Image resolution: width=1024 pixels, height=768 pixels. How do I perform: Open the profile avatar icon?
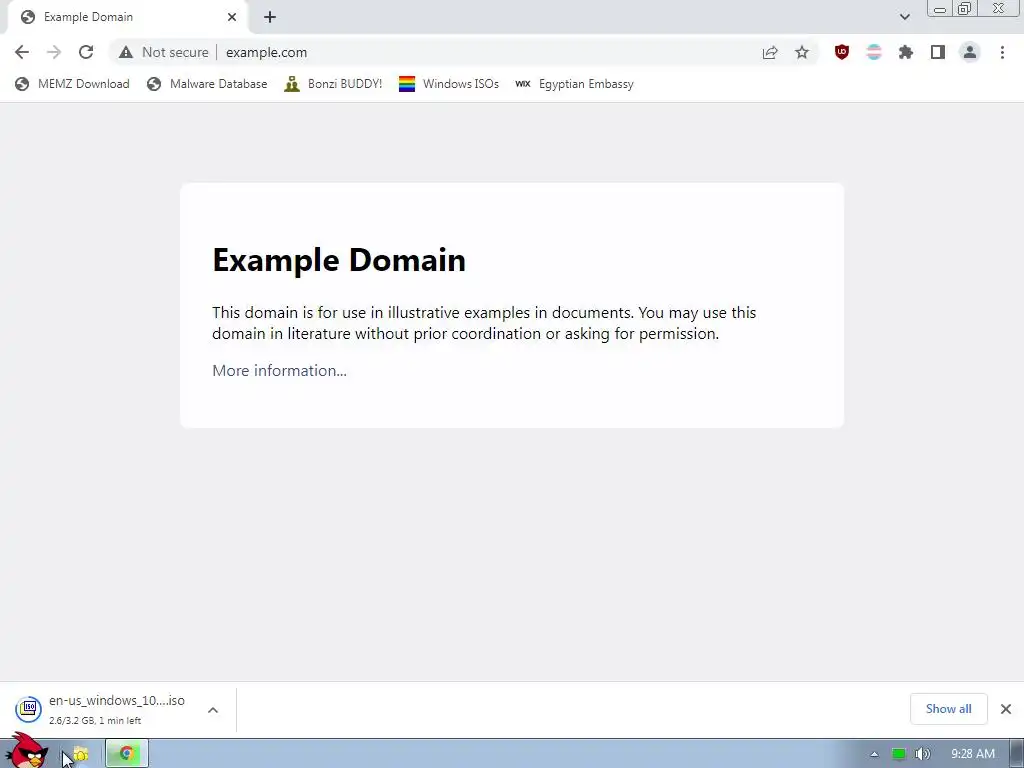(x=970, y=52)
